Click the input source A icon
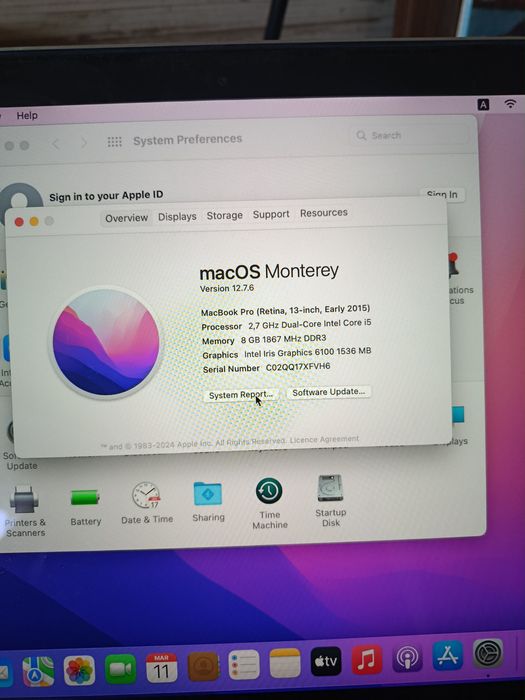This screenshot has width=525, height=700. click(483, 105)
